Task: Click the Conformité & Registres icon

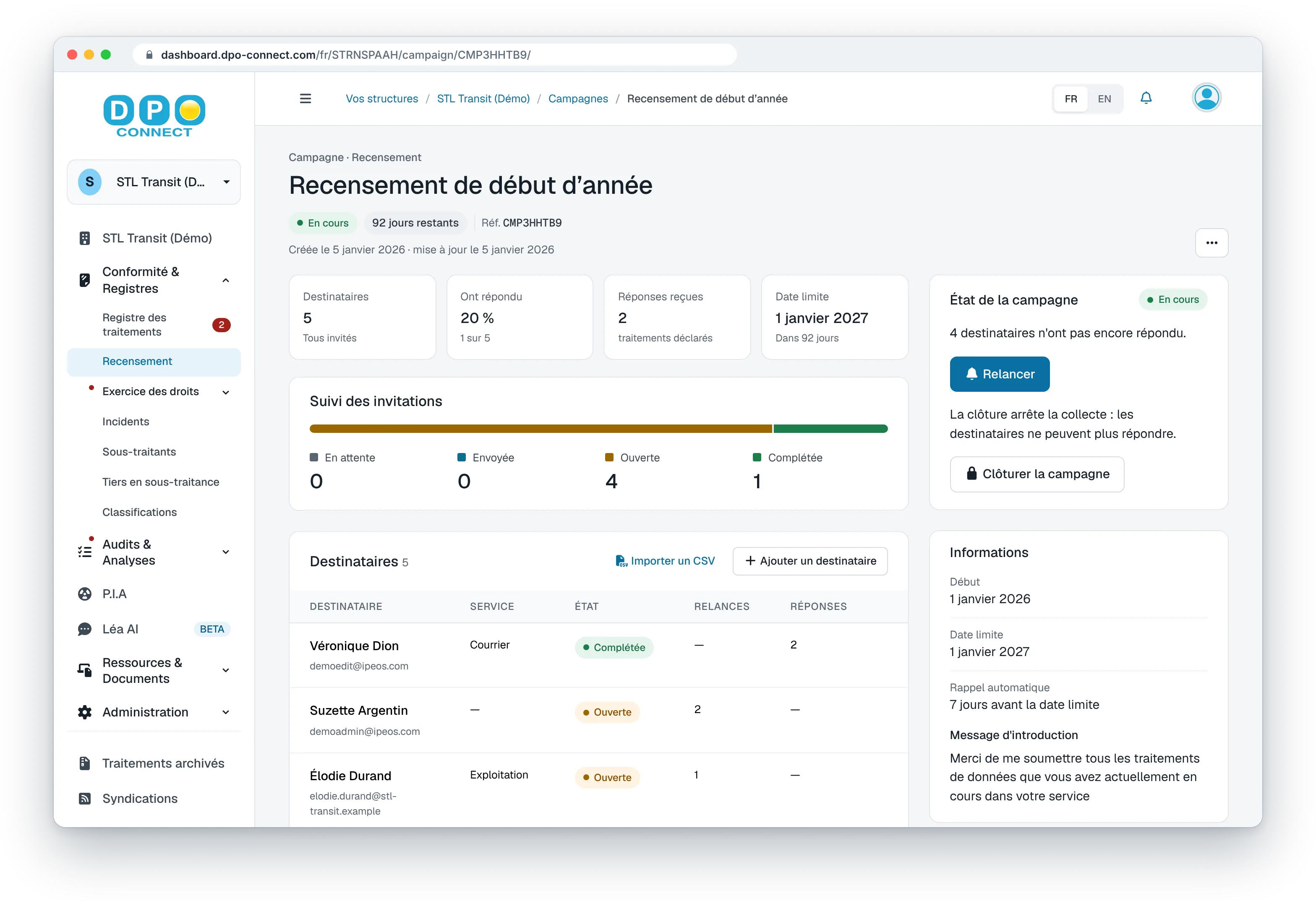Action: pyautogui.click(x=85, y=280)
